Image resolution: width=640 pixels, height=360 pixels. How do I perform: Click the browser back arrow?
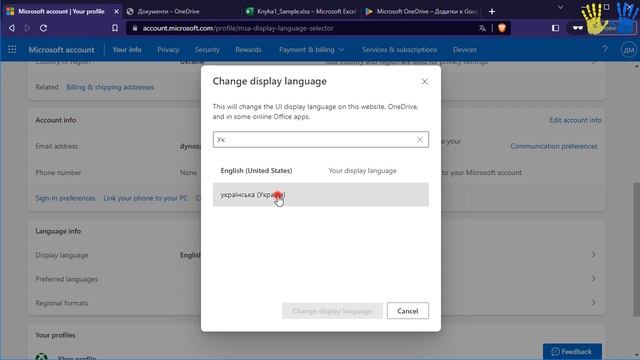point(11,28)
